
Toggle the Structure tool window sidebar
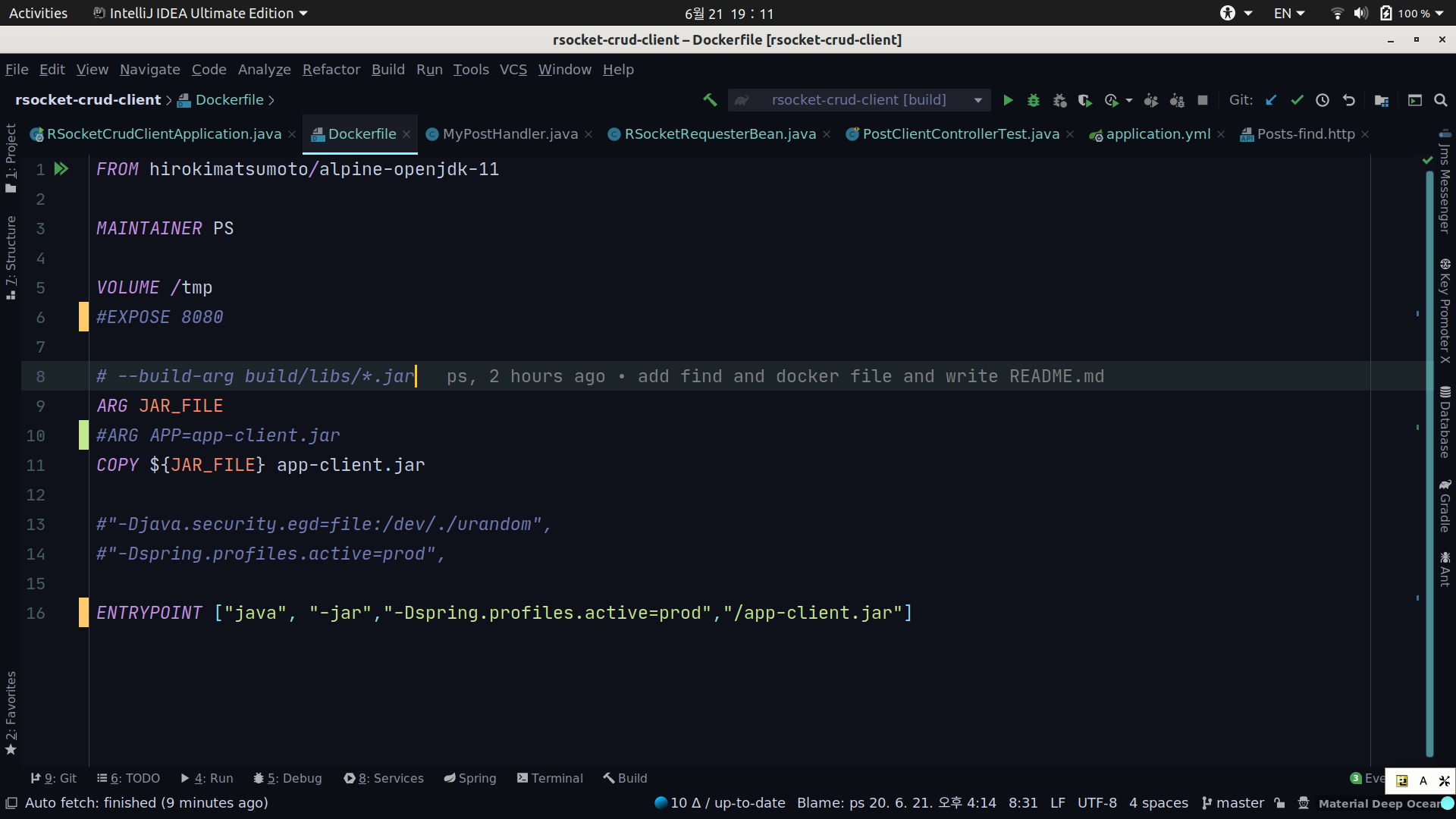11,256
